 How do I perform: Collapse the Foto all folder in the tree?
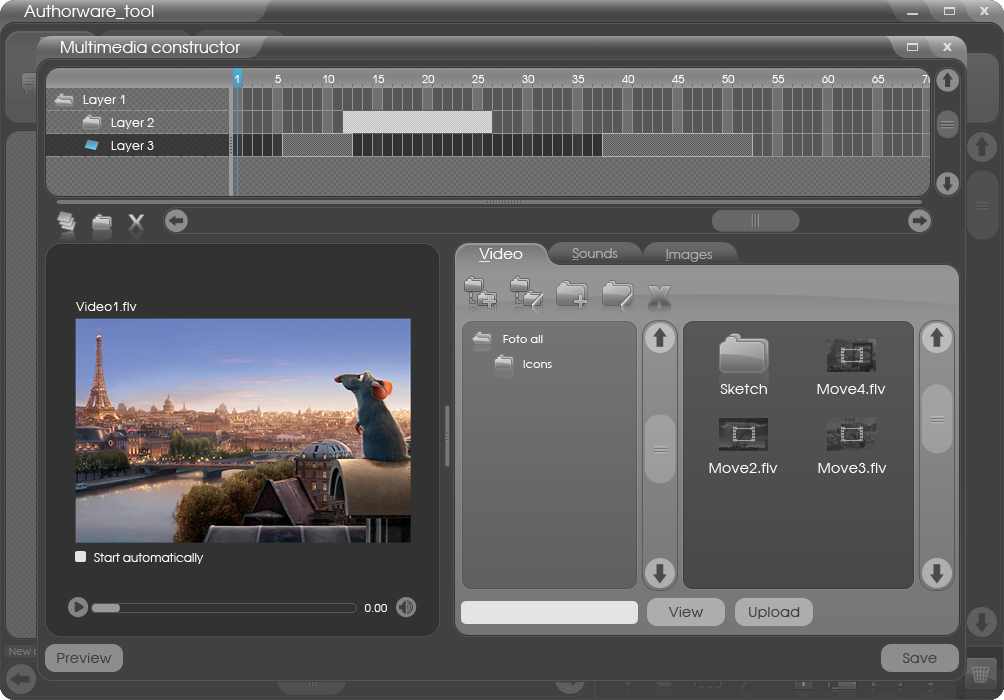[x=482, y=339]
